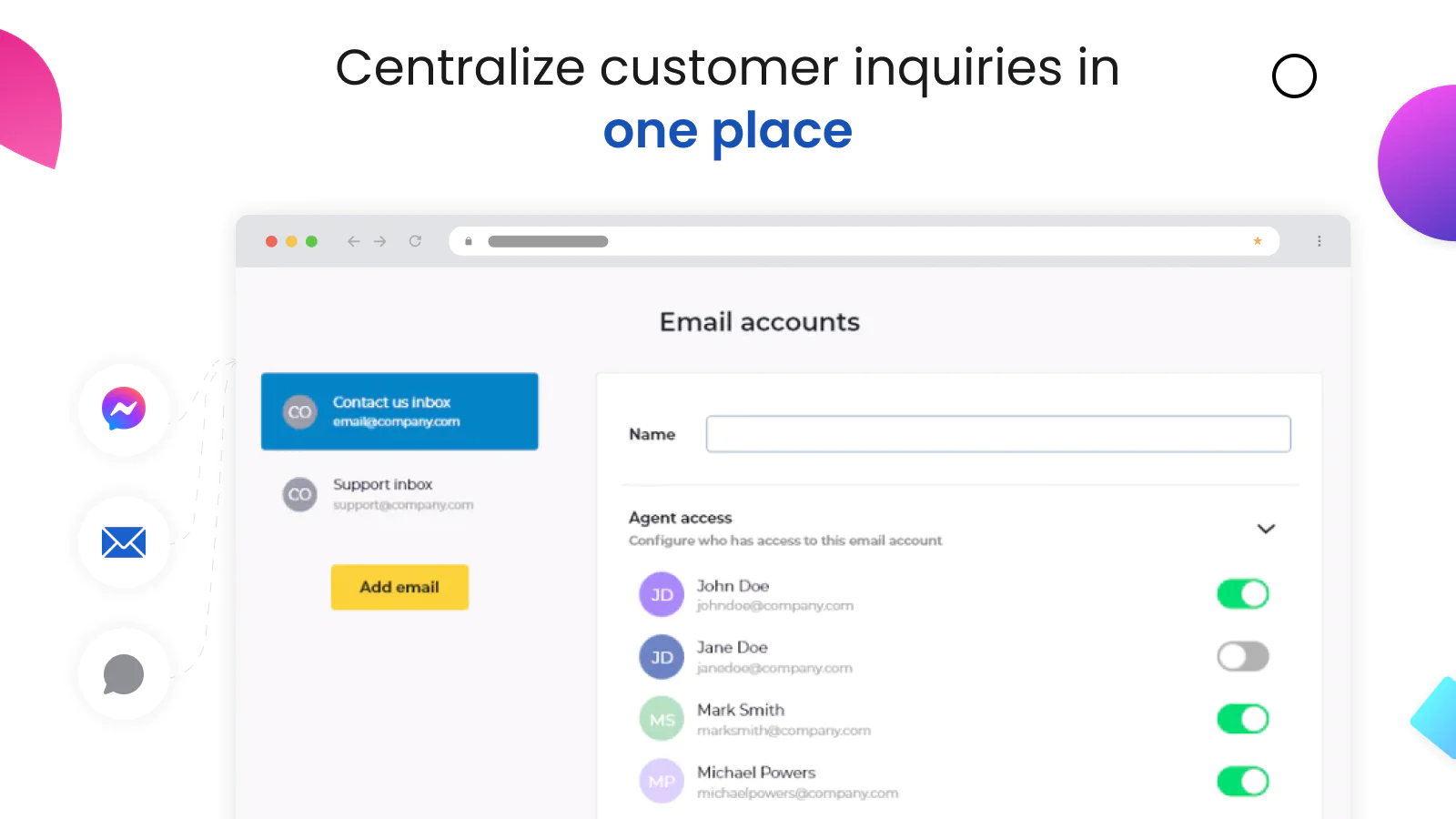Toggle Michael Powers' access switch
Viewport: 1456px width, 819px height.
(x=1243, y=781)
